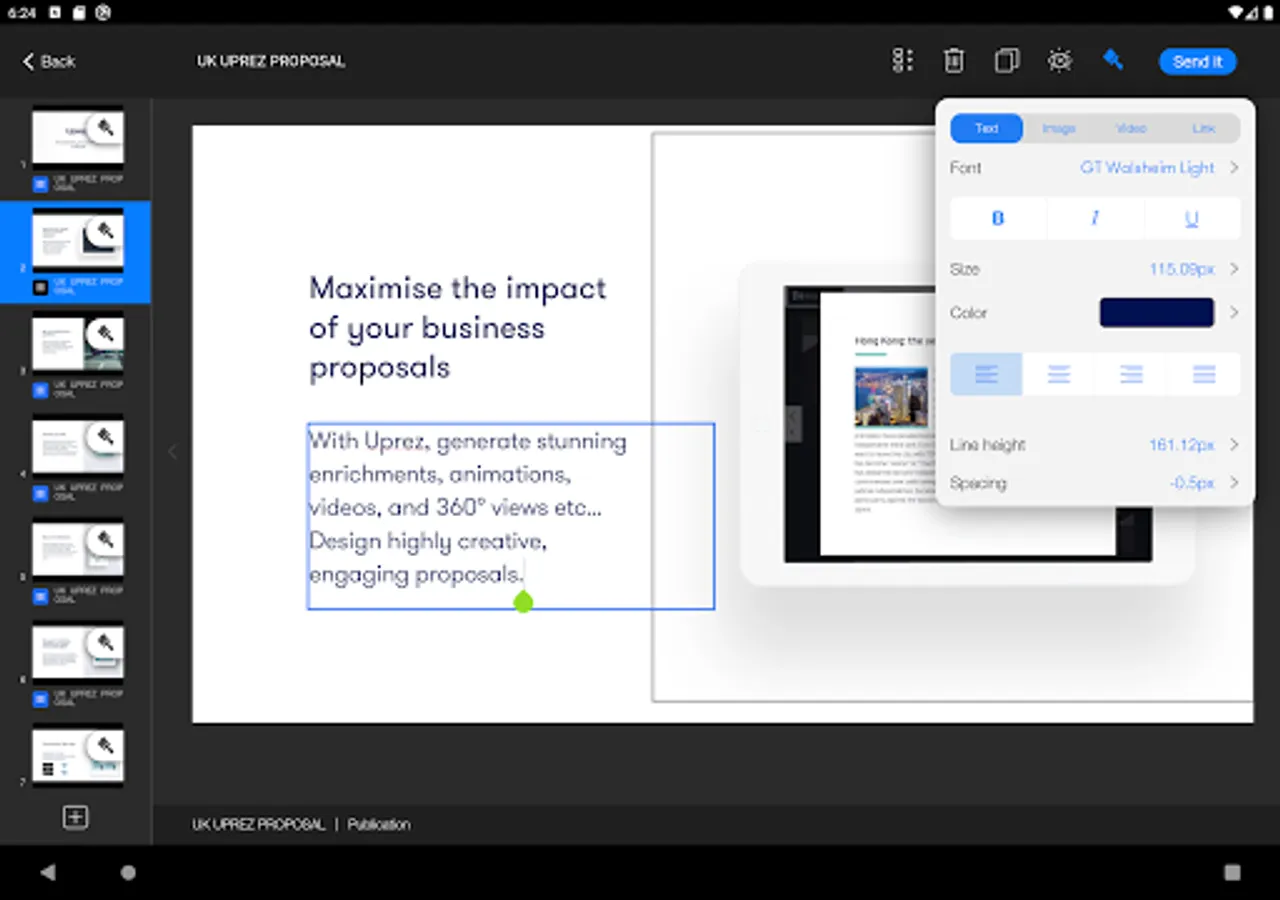1280x900 pixels.
Task: Select page 1 thumbnail
Action: tap(78, 137)
